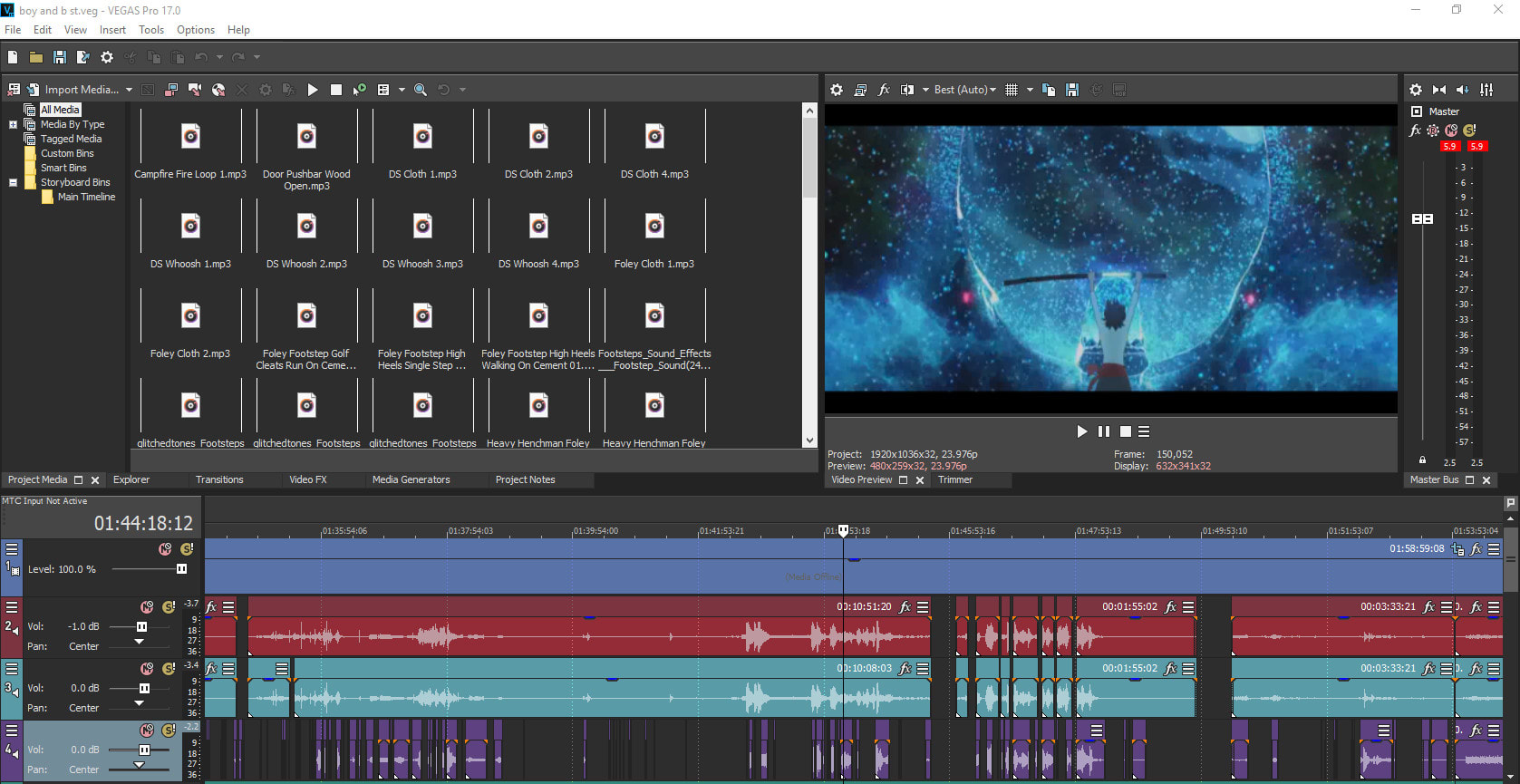Stop media preview in the Project Media toolbar
1520x784 pixels.
(336, 90)
